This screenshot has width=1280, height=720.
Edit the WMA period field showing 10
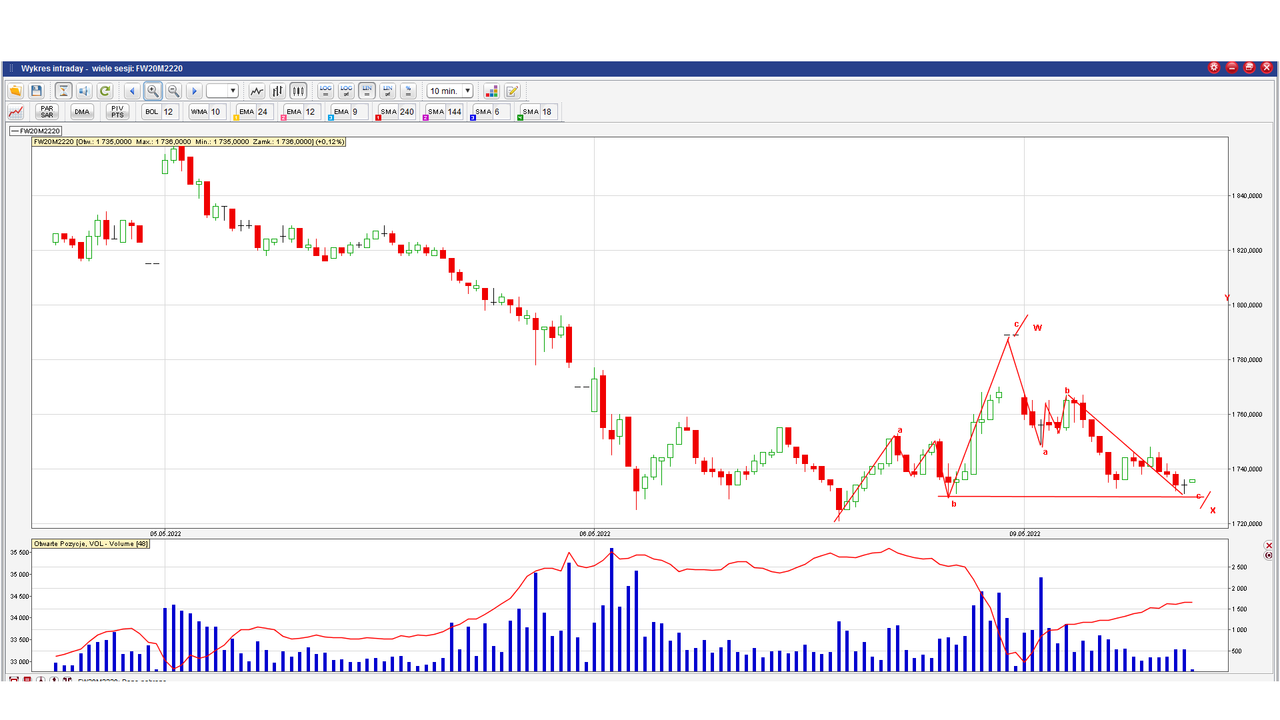[216, 112]
